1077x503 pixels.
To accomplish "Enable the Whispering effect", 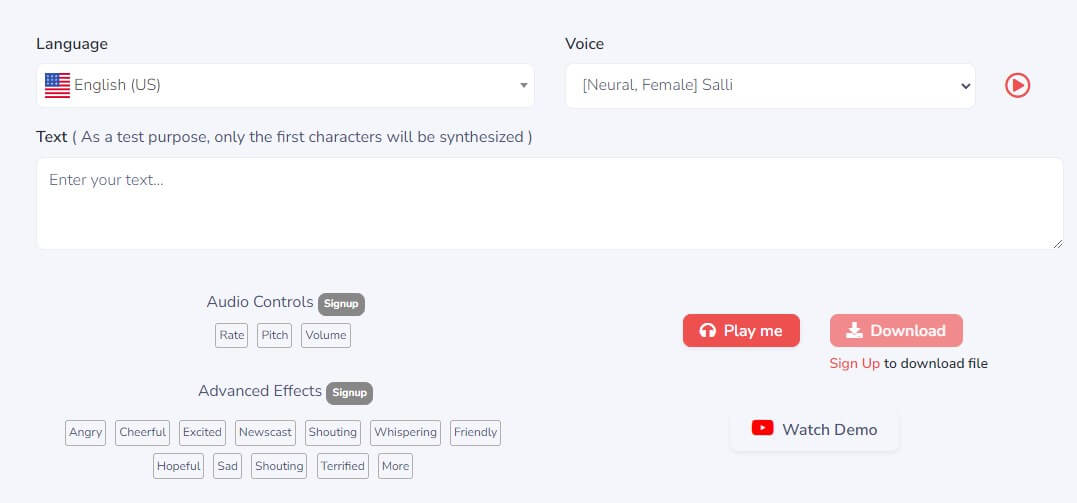I will point(405,432).
